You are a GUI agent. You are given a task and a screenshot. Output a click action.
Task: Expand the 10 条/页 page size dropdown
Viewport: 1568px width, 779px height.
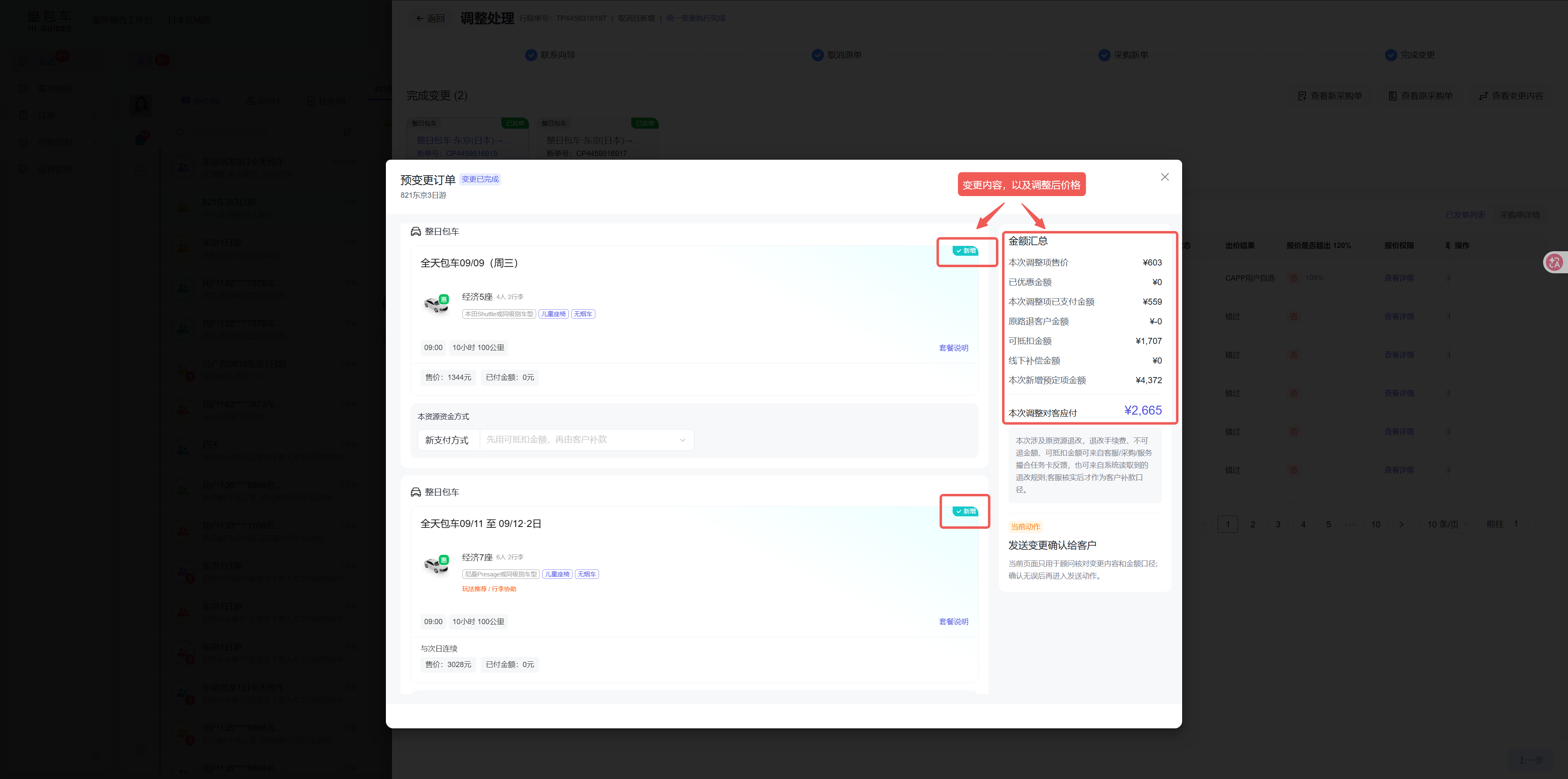coord(1448,525)
